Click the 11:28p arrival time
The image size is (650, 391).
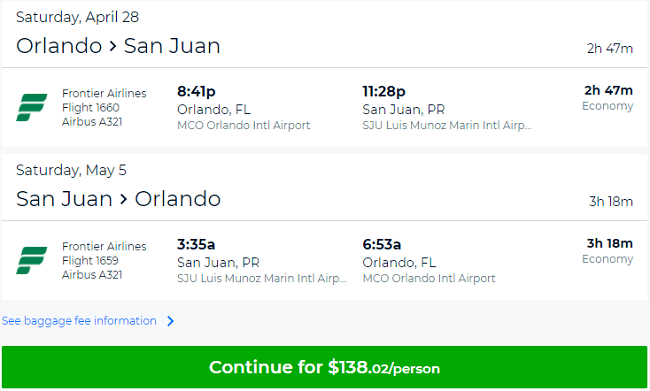coord(384,91)
